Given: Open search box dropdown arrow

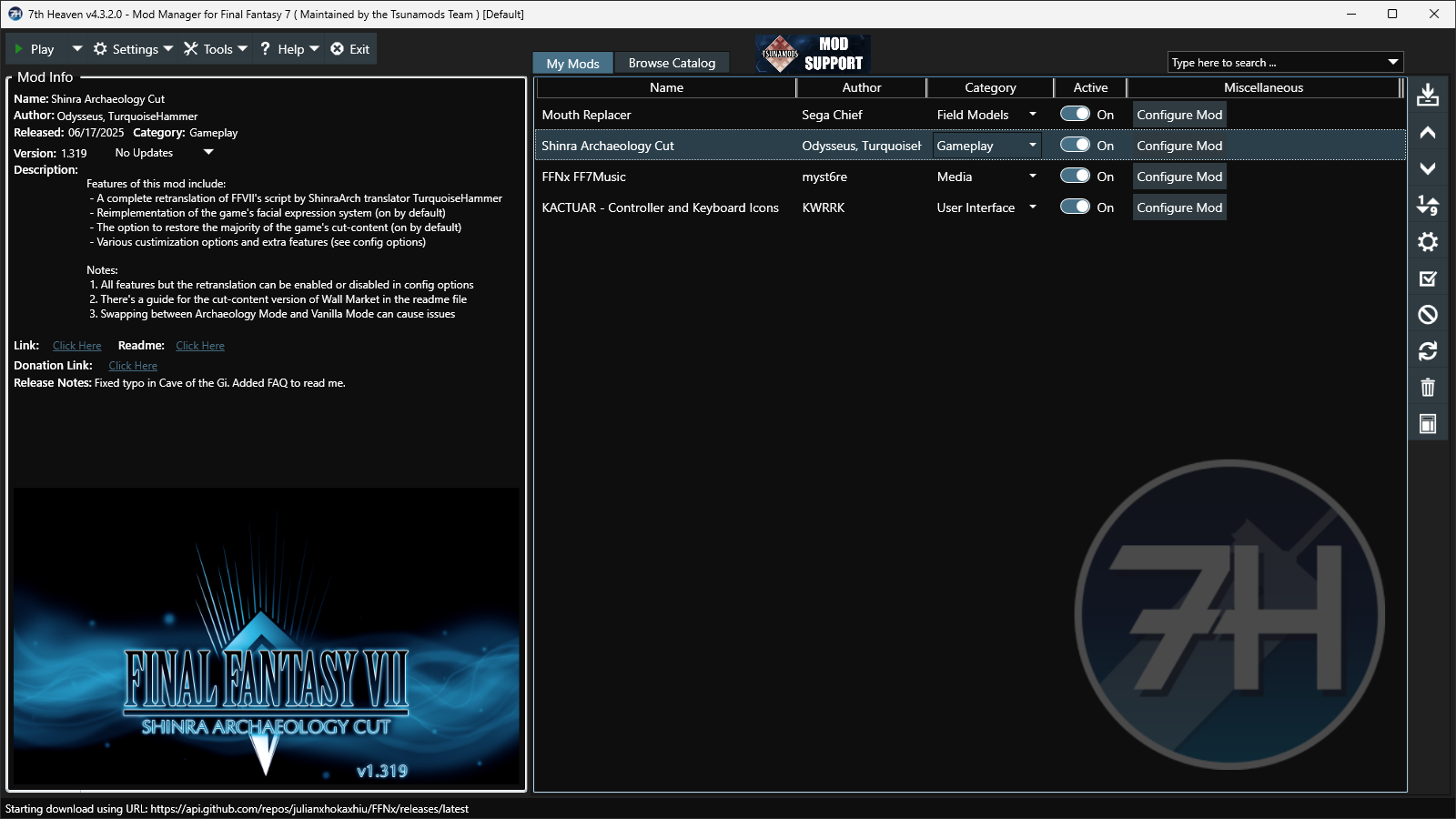Looking at the screenshot, I should [x=1393, y=62].
